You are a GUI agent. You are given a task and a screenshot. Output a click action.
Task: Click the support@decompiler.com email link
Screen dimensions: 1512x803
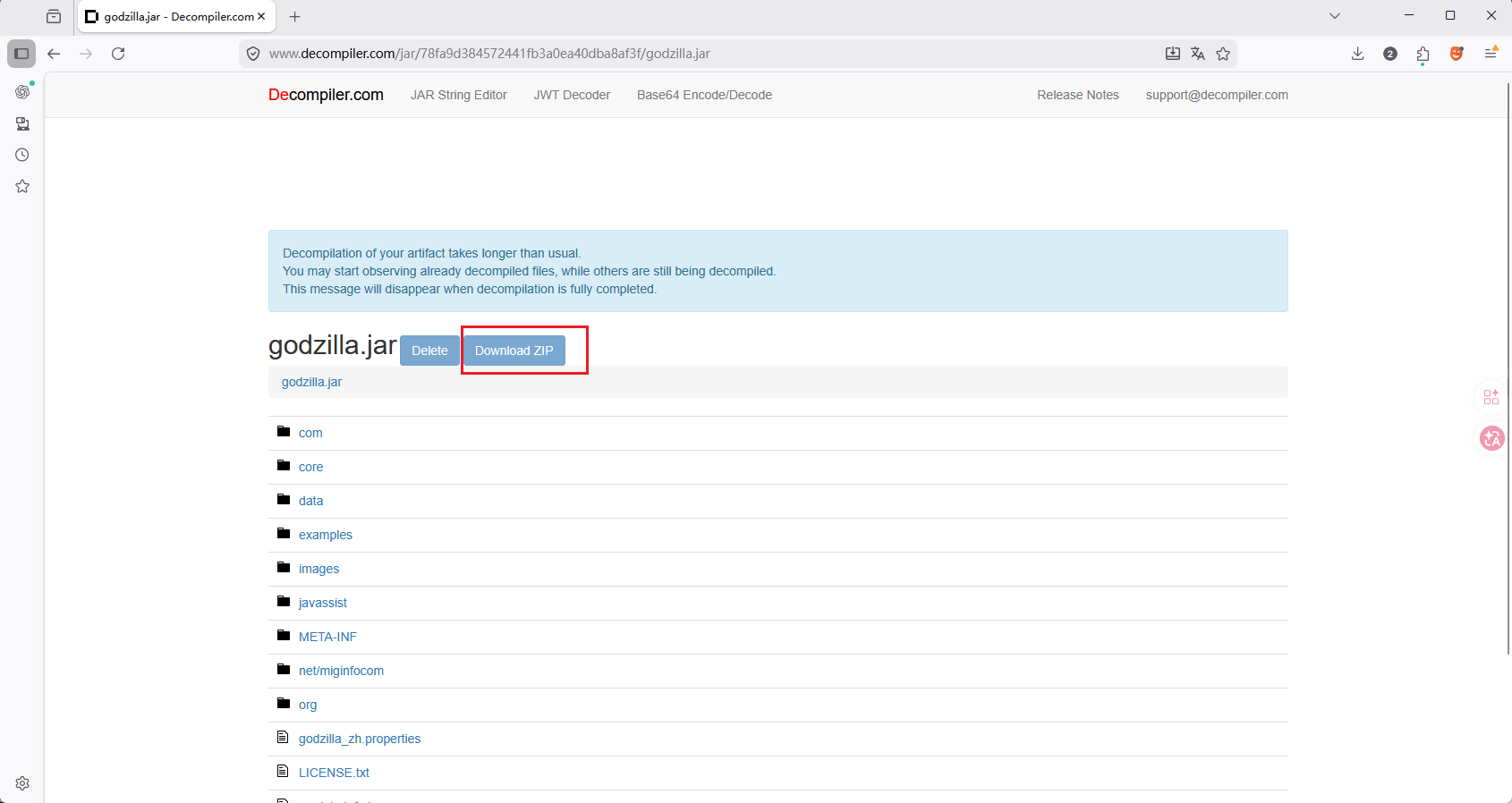[x=1217, y=95]
